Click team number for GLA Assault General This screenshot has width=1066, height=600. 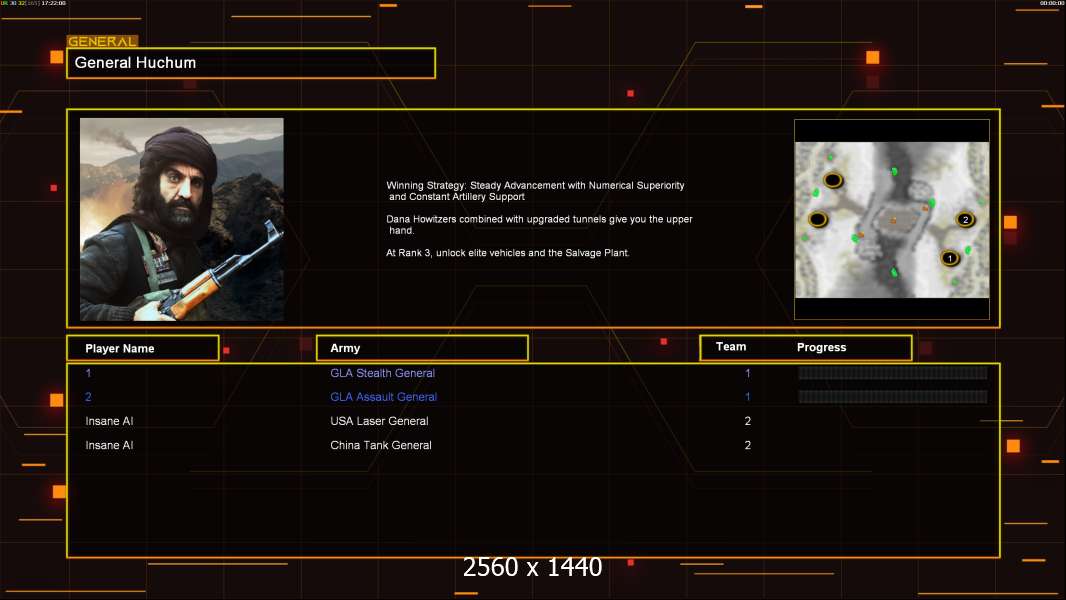tap(748, 397)
